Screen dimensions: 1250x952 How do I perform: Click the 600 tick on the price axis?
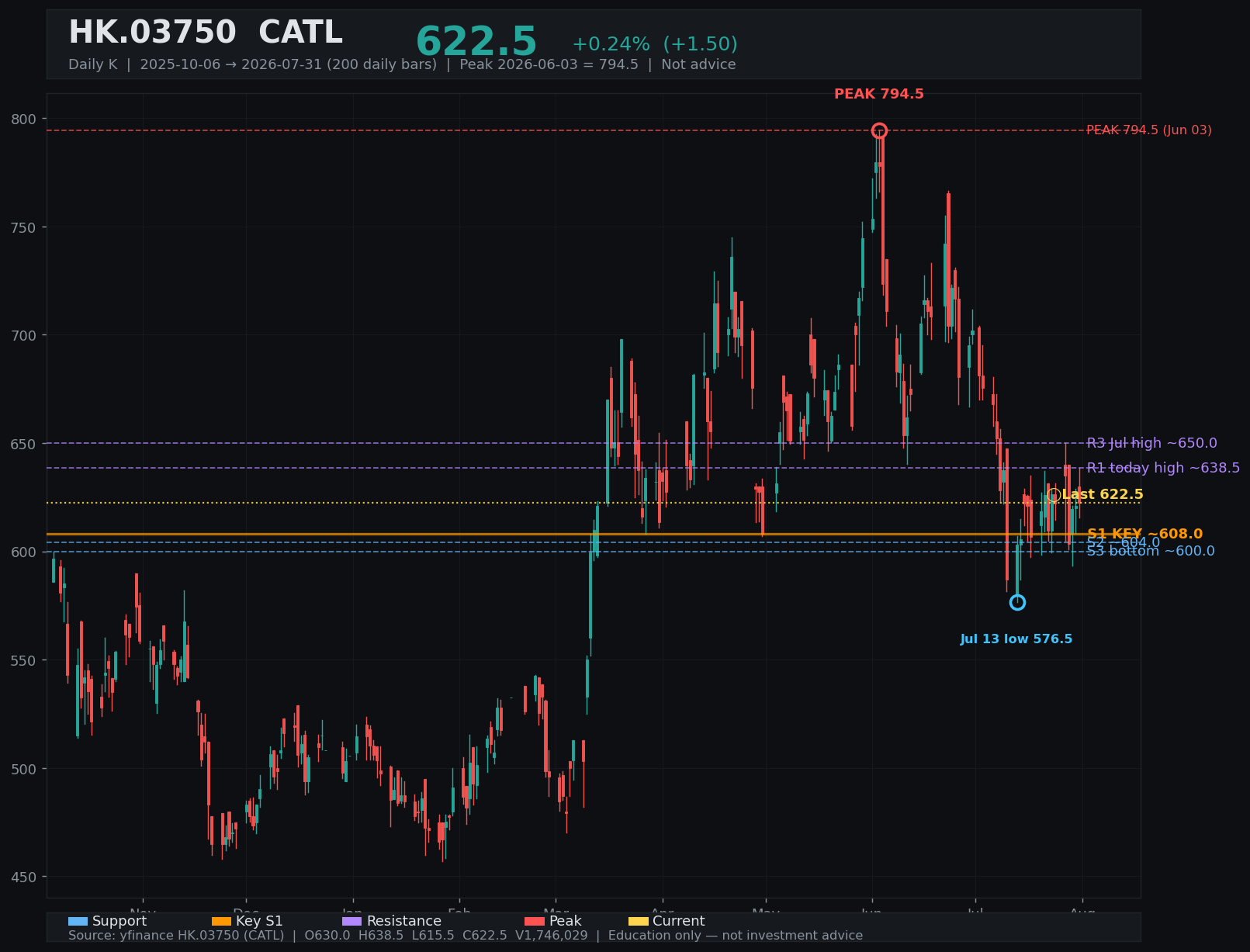click(x=24, y=552)
